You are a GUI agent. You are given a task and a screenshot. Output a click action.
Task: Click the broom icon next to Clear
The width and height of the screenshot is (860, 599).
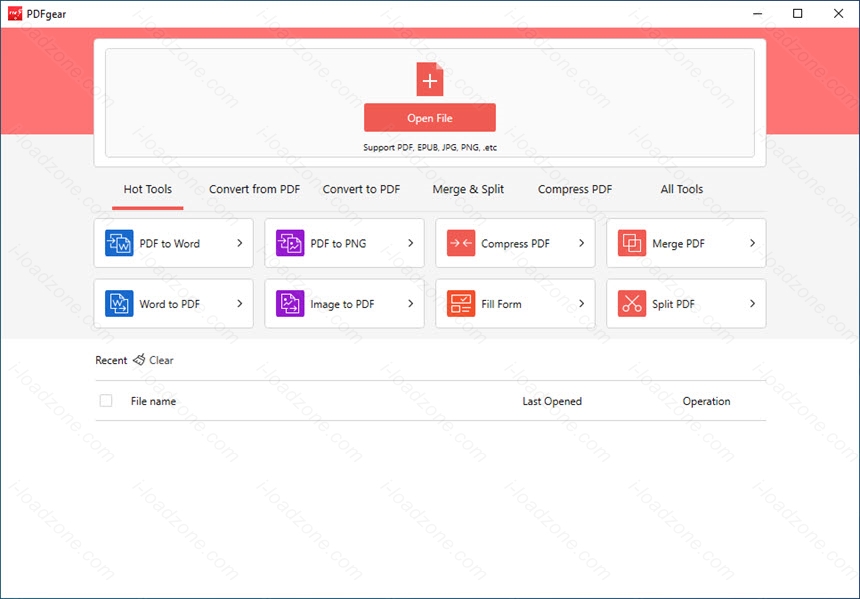point(139,360)
